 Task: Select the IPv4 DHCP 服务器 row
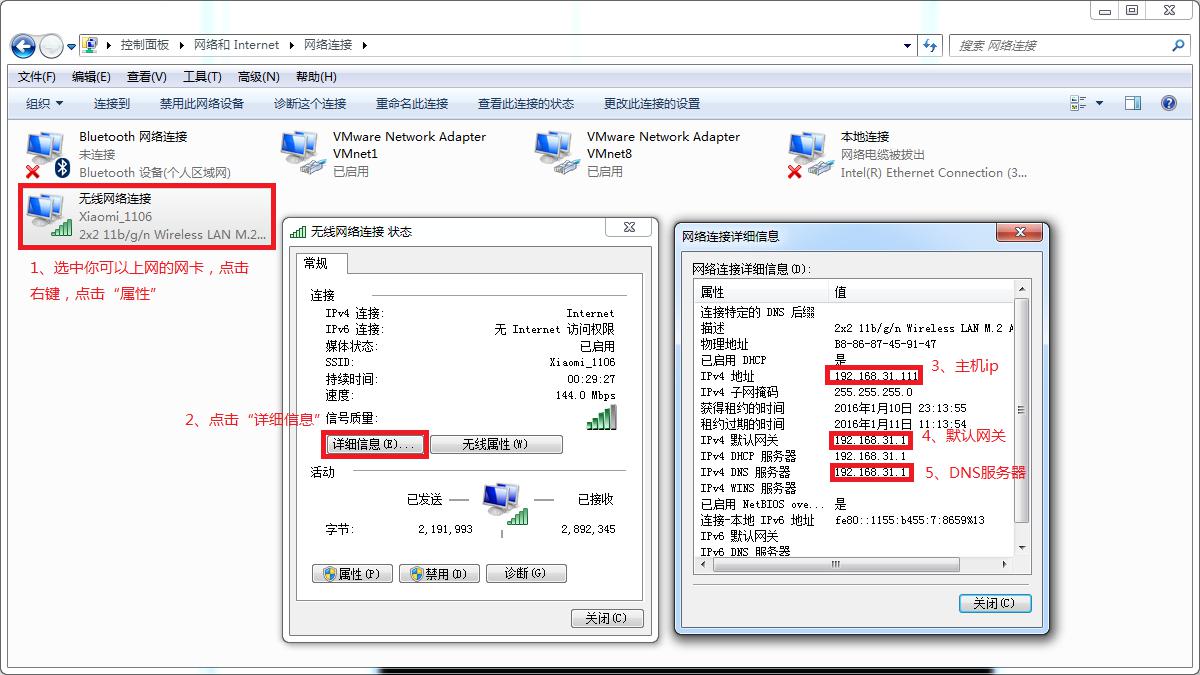click(855, 456)
